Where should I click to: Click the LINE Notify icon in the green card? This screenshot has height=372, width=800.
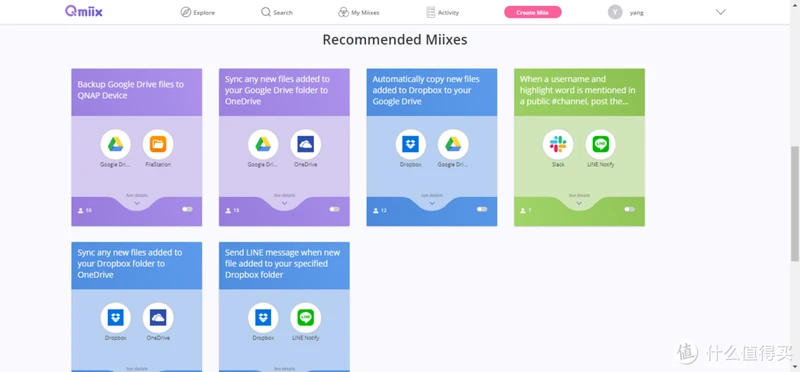(x=601, y=144)
